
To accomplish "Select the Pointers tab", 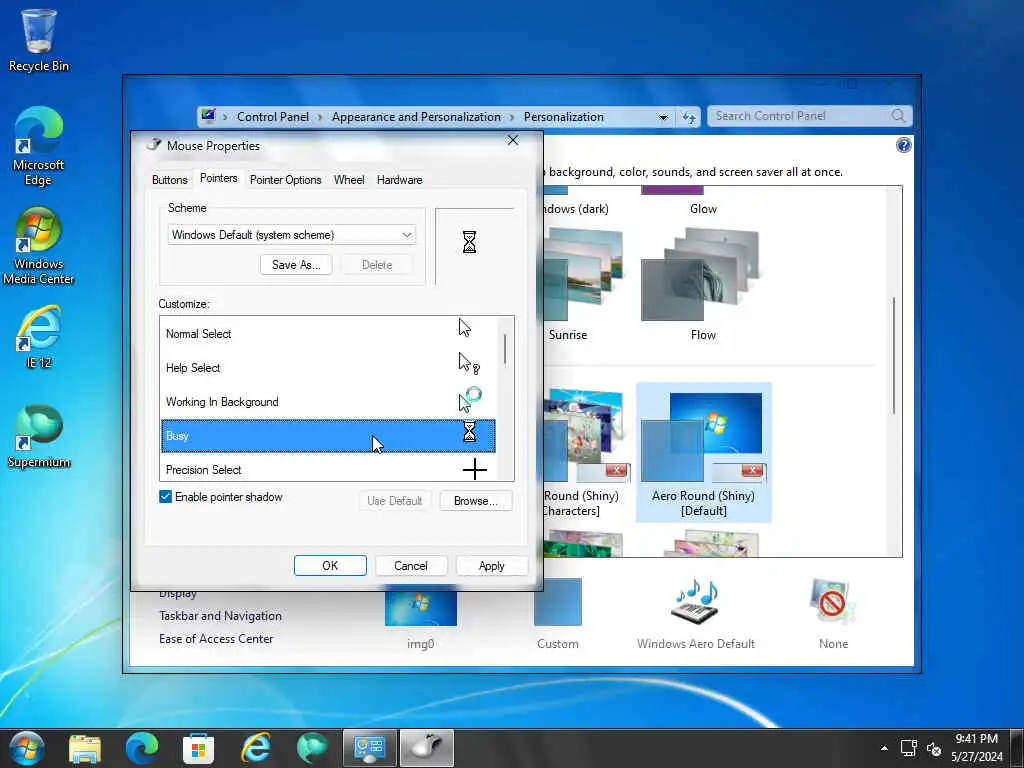I will [219, 178].
